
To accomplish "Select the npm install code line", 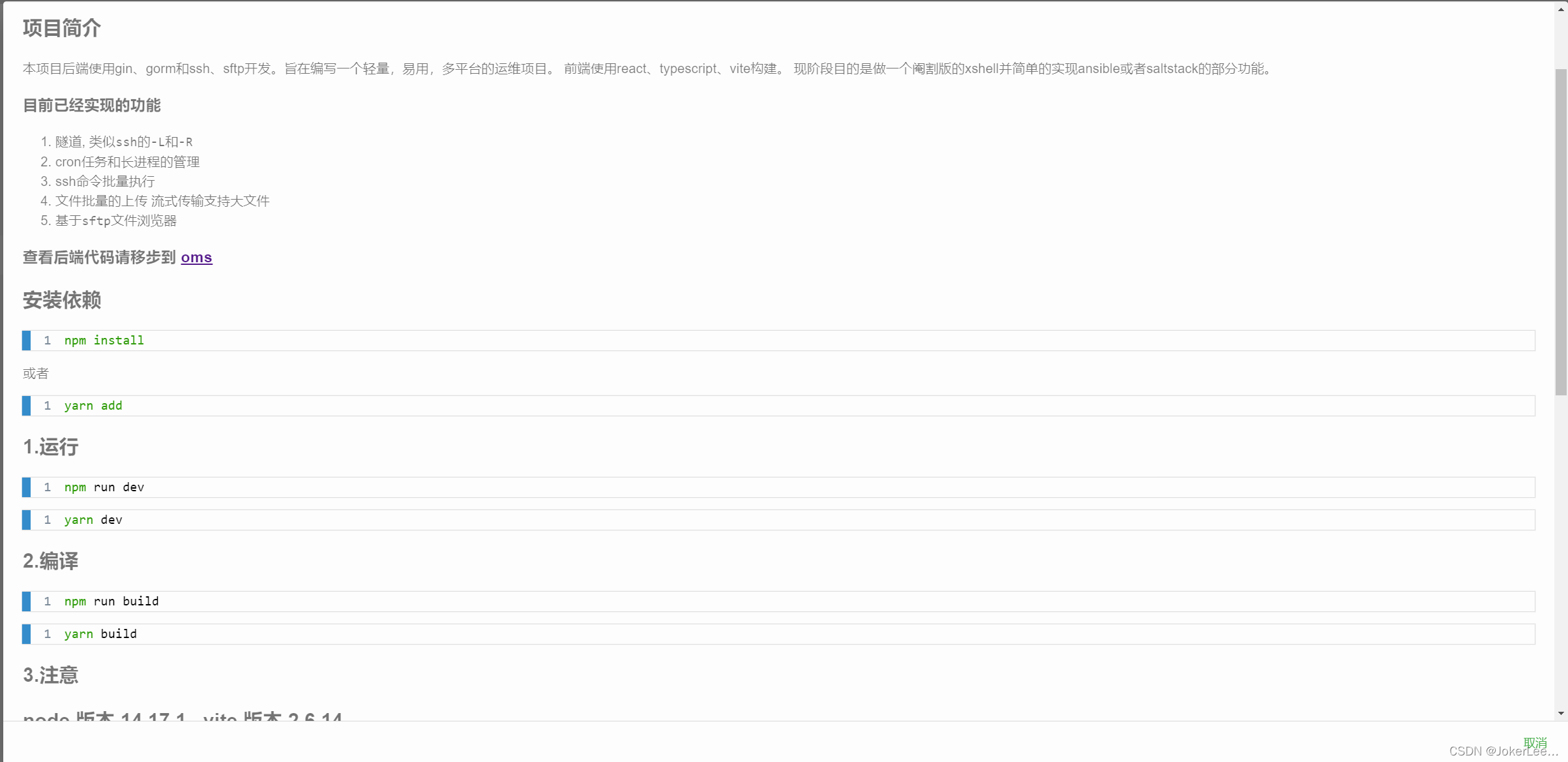I will [x=104, y=340].
